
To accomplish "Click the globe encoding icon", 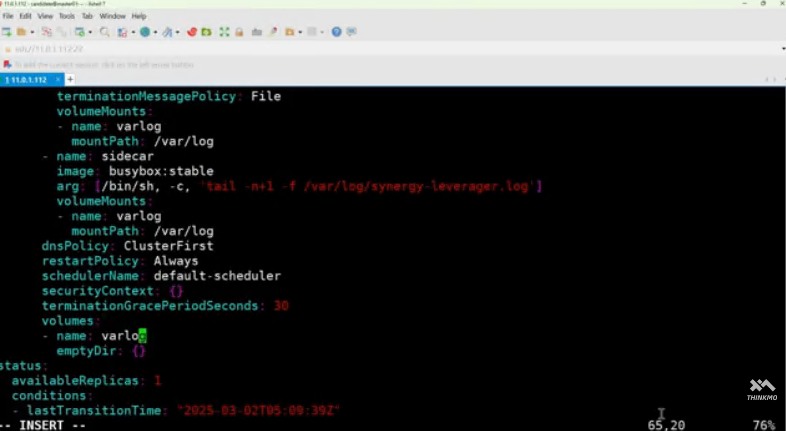I will pos(145,32).
